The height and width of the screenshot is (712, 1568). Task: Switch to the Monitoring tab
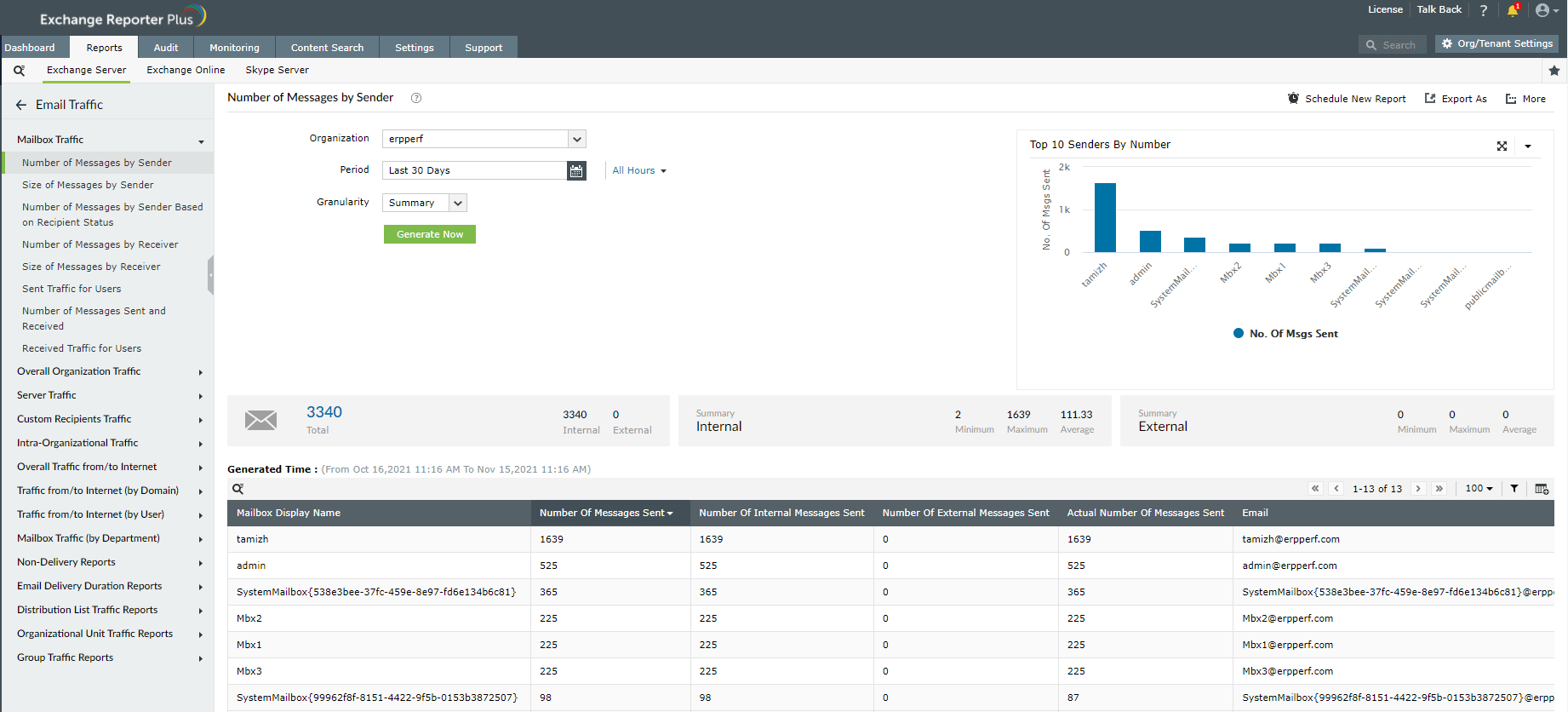pos(234,48)
